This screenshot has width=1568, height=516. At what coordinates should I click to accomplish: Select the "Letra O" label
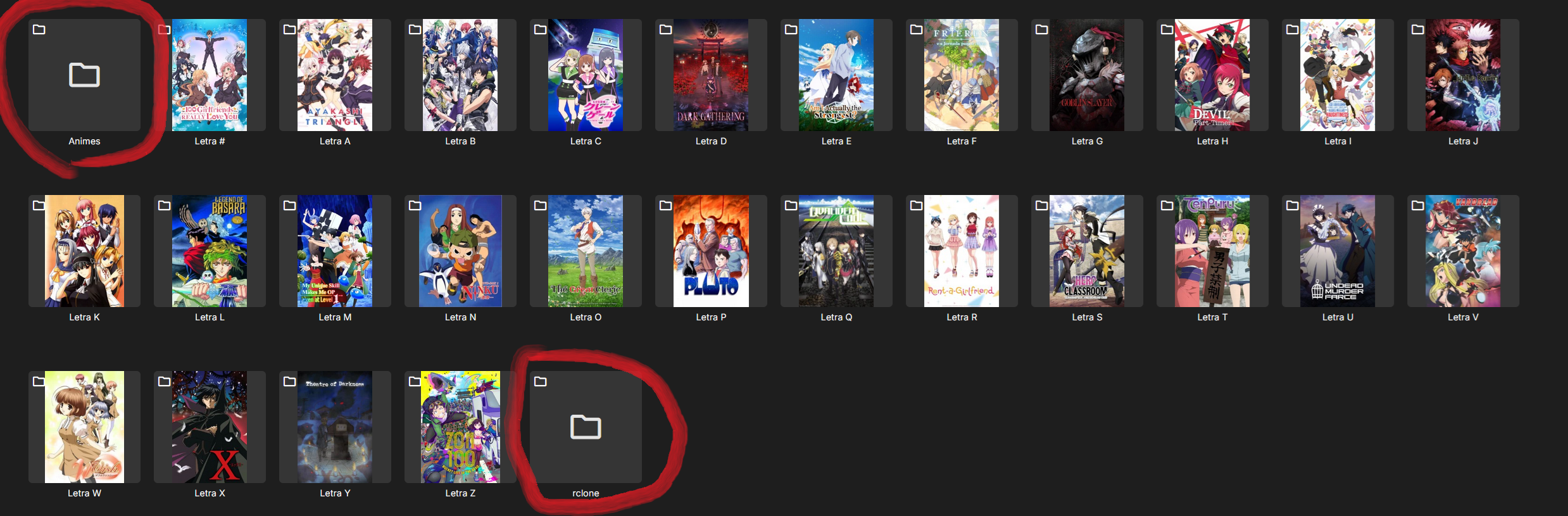pos(586,317)
